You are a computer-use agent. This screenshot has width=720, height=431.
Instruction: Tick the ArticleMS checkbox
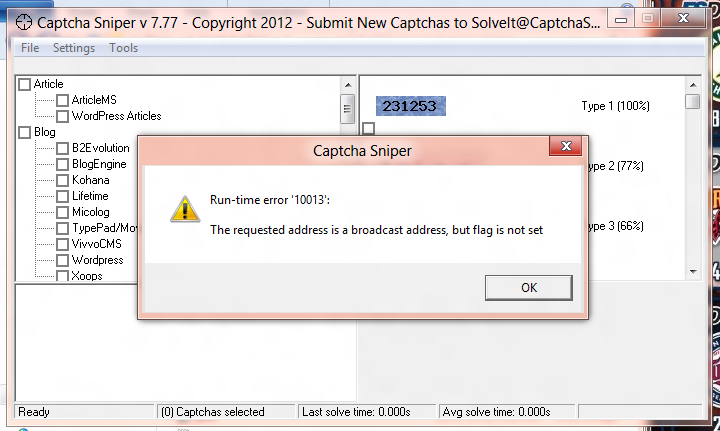[x=62, y=101]
